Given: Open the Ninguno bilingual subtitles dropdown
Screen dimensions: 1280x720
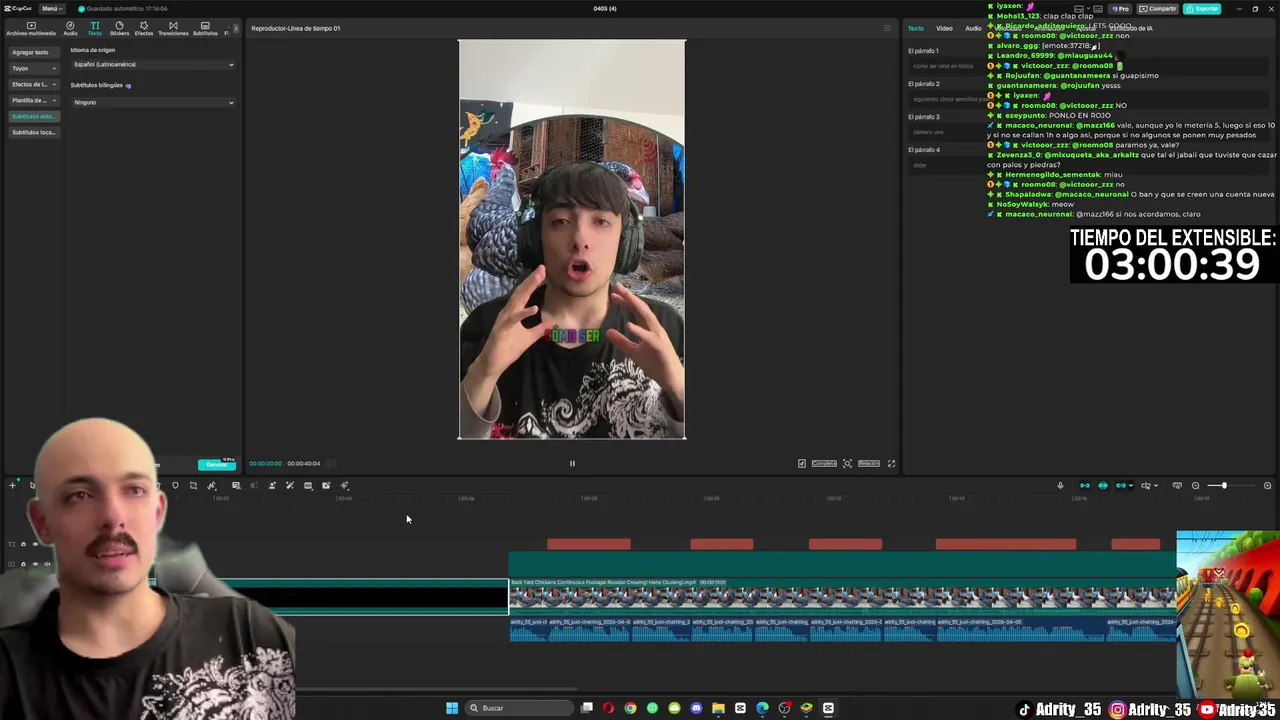Looking at the screenshot, I should tap(153, 102).
